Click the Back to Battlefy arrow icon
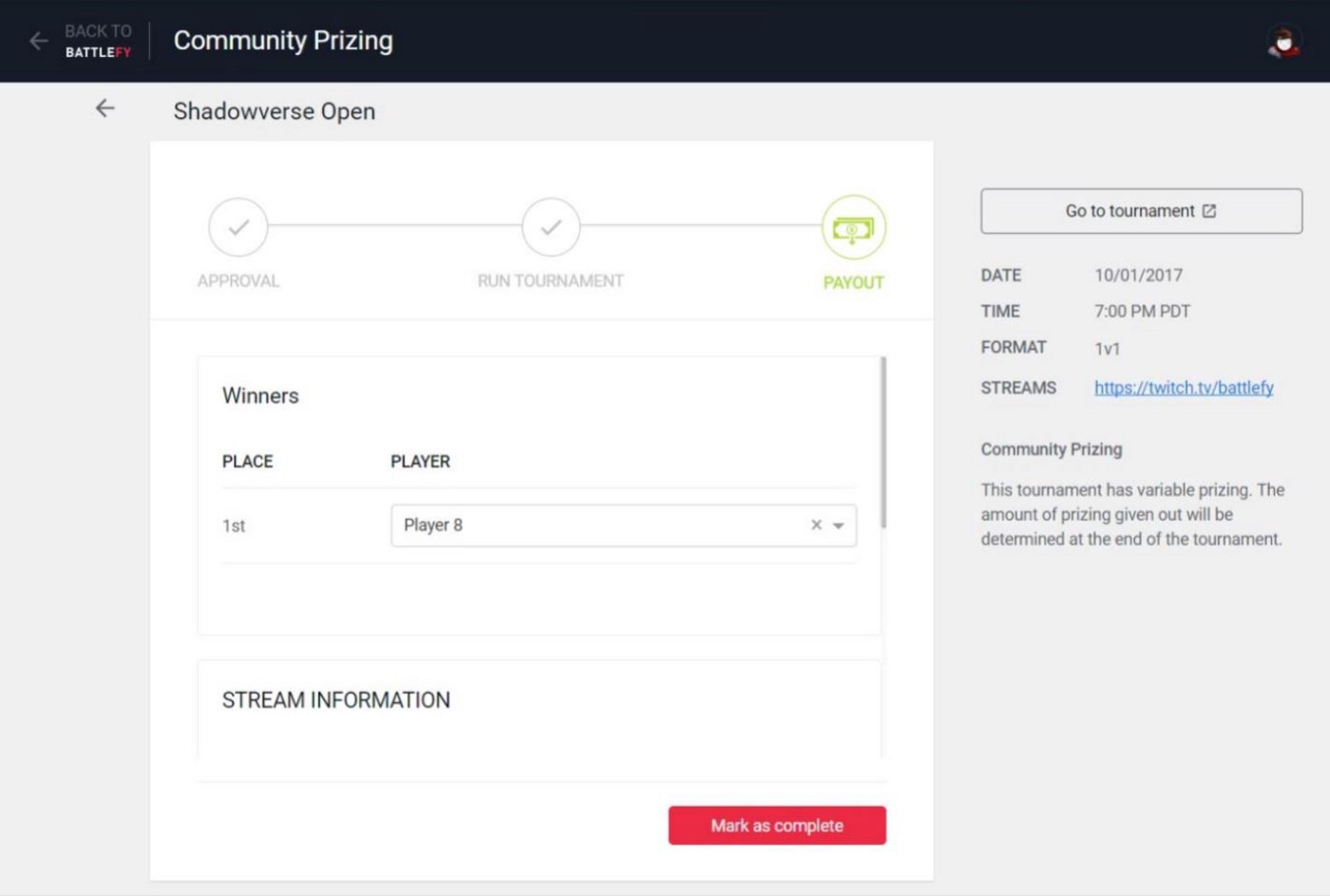 tap(39, 41)
